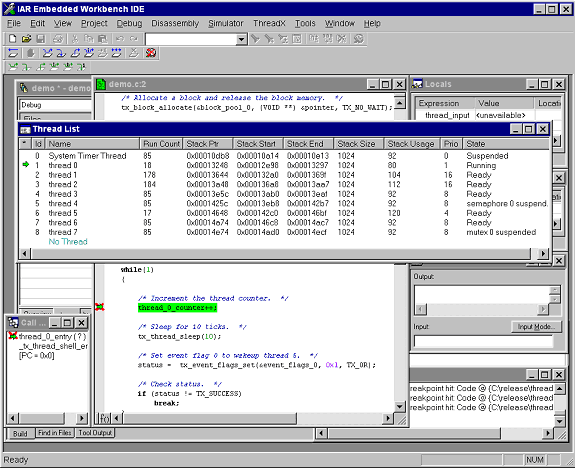The height and width of the screenshot is (468, 575).
Task: Click the f() function button under the editor
Action: click(x=105, y=418)
